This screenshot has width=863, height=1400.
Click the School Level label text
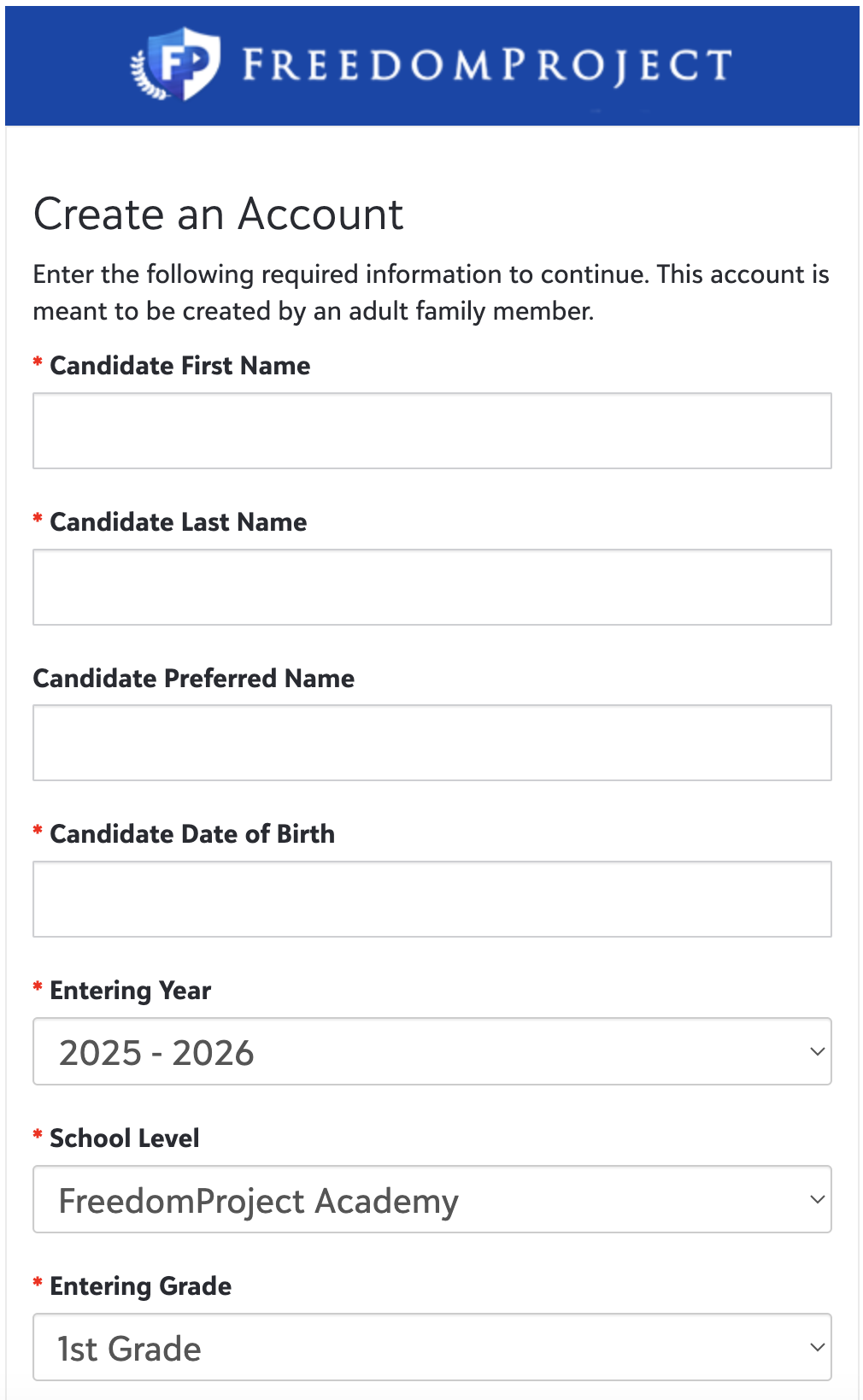pos(125,1138)
